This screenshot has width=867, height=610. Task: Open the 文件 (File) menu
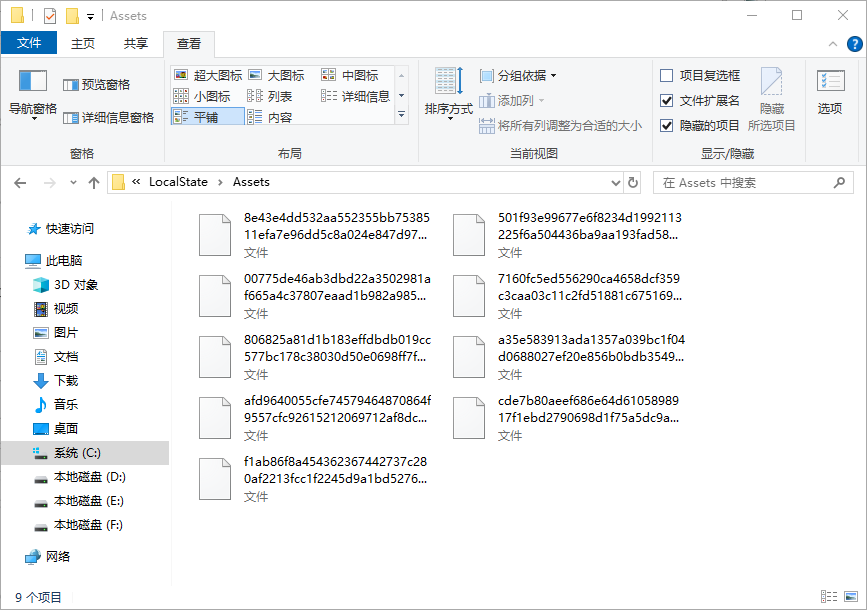[x=29, y=43]
